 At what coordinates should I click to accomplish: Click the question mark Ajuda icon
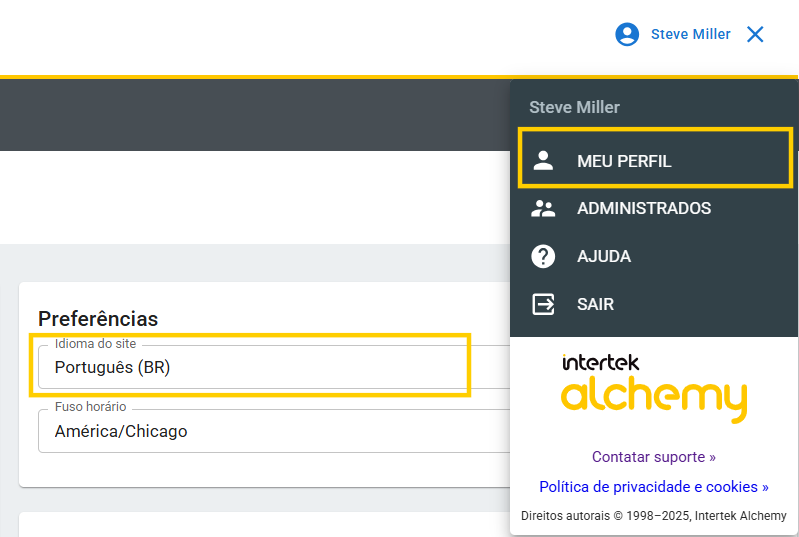point(543,257)
